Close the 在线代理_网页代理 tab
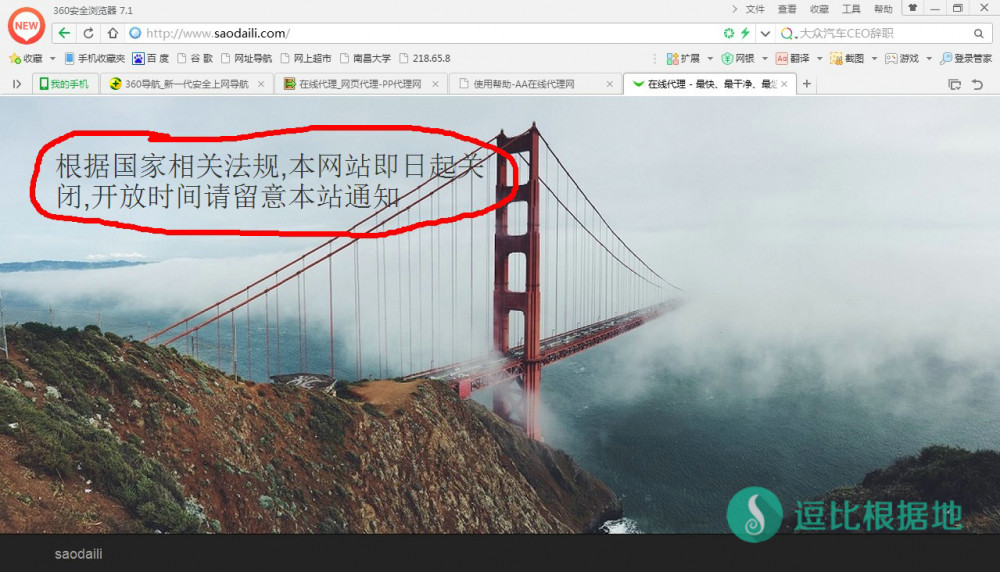 pyautogui.click(x=435, y=84)
